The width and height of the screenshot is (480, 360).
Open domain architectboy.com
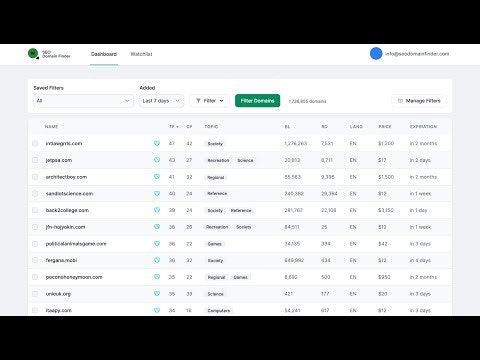[x=66, y=177]
